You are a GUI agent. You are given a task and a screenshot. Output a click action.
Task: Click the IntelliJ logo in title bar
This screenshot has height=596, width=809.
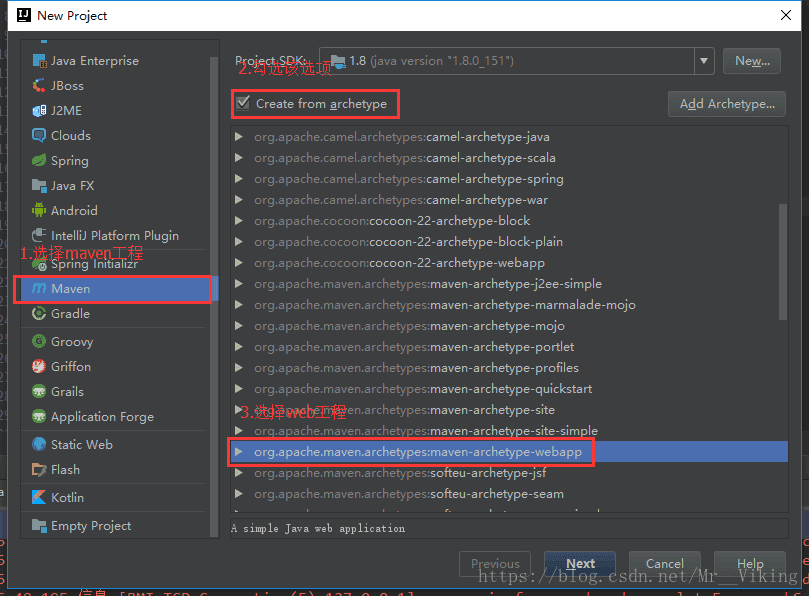[24, 15]
